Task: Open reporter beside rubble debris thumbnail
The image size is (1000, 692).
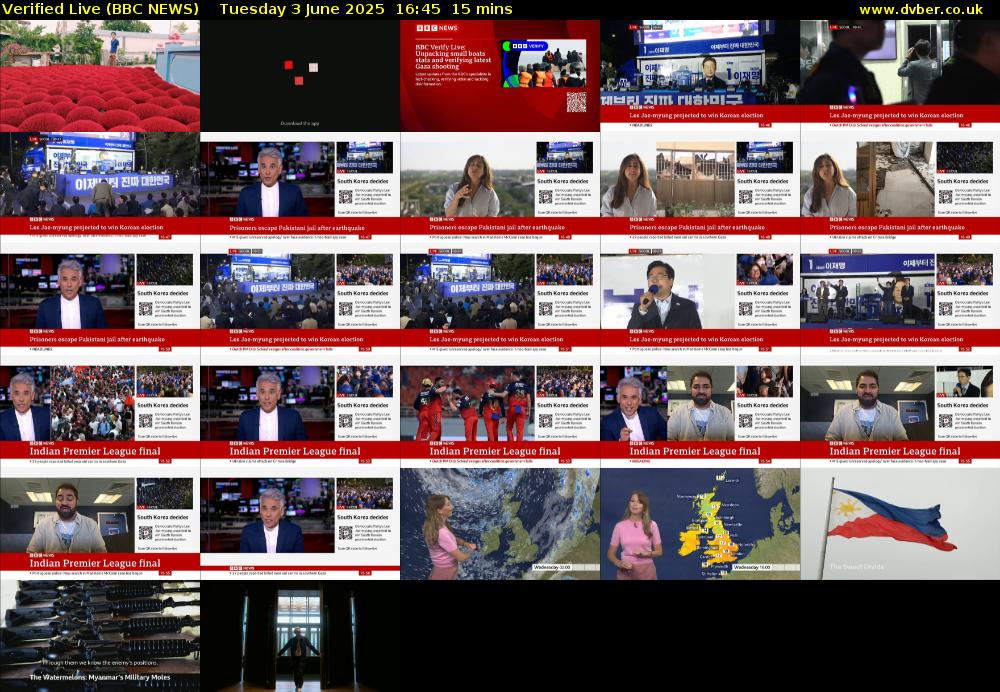Action: (x=900, y=188)
